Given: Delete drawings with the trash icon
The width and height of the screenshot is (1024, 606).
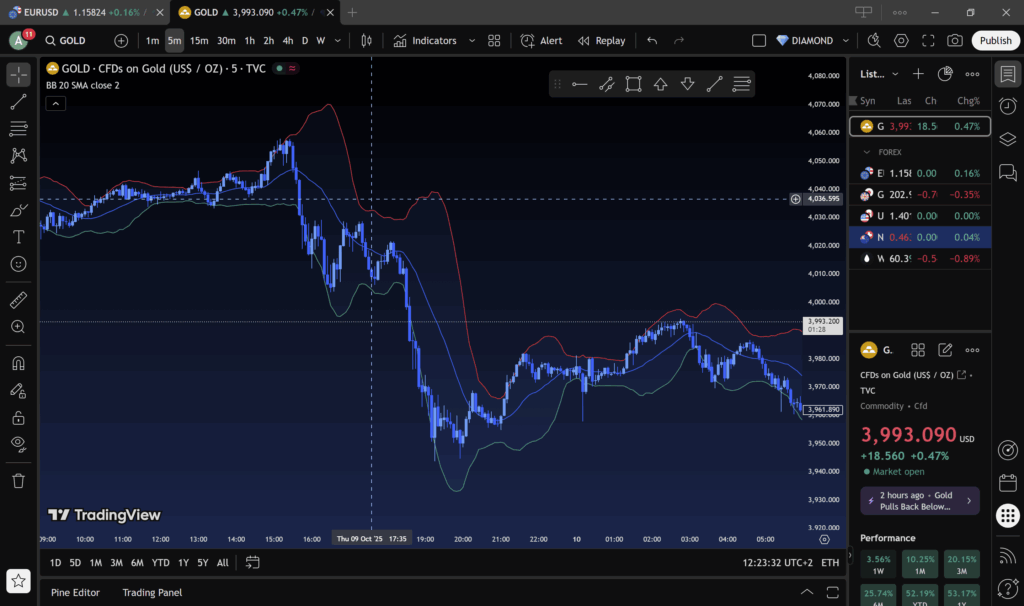Looking at the screenshot, I should 18,481.
